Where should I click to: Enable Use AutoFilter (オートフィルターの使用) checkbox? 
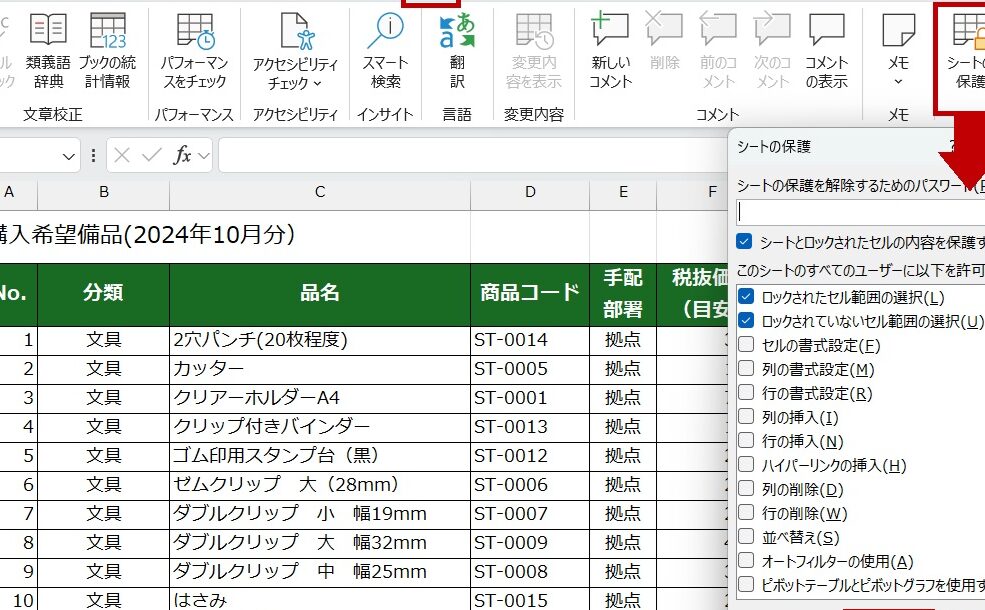pos(746,560)
